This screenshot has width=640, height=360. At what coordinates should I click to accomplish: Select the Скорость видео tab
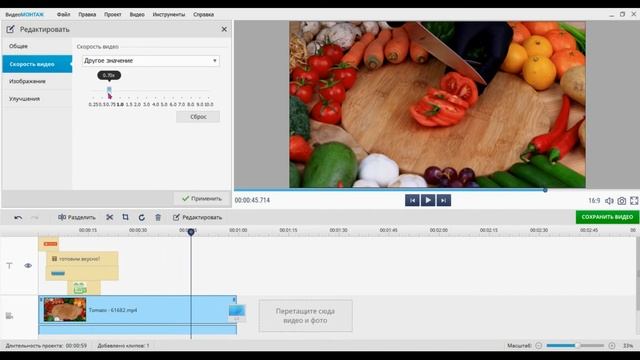pyautogui.click(x=37, y=64)
